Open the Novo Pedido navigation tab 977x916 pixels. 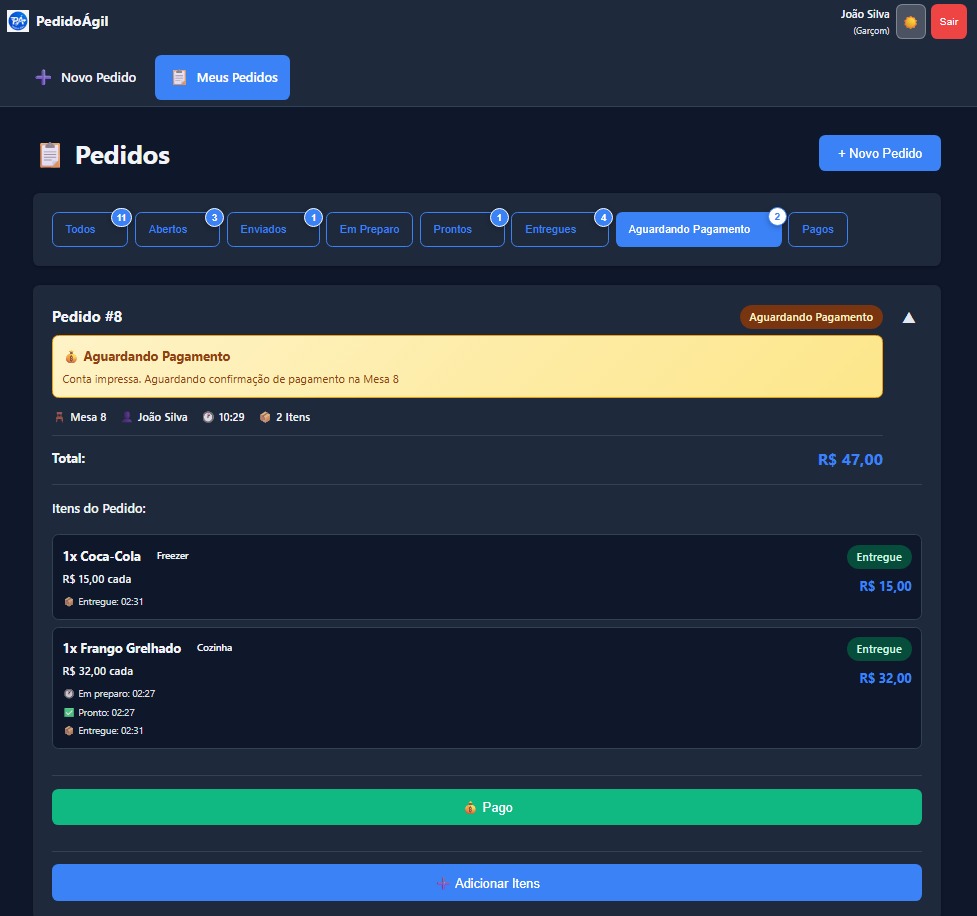click(85, 77)
